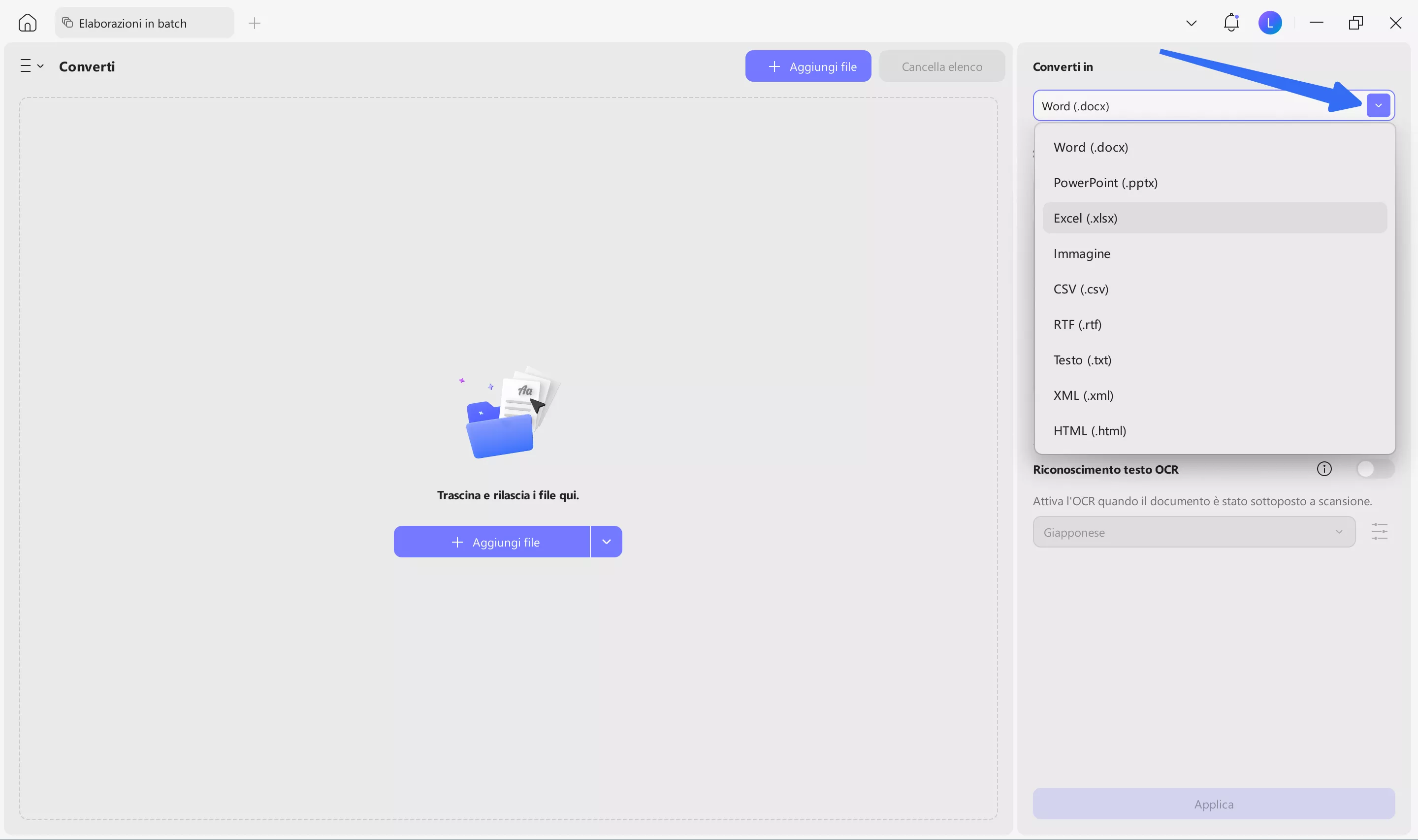
Task: Open the hamburger list menu beside Converti
Action: (x=31, y=66)
